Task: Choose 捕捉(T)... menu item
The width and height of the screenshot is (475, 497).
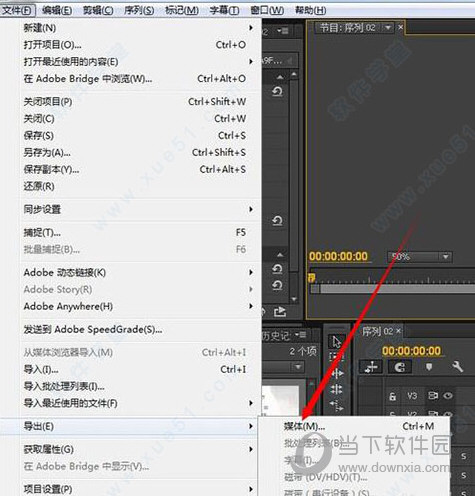Action: (x=135, y=232)
